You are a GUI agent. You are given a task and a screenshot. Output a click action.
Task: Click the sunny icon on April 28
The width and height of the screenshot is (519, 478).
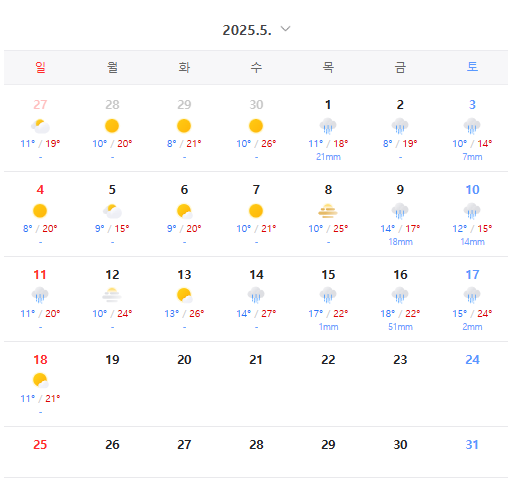[112, 126]
